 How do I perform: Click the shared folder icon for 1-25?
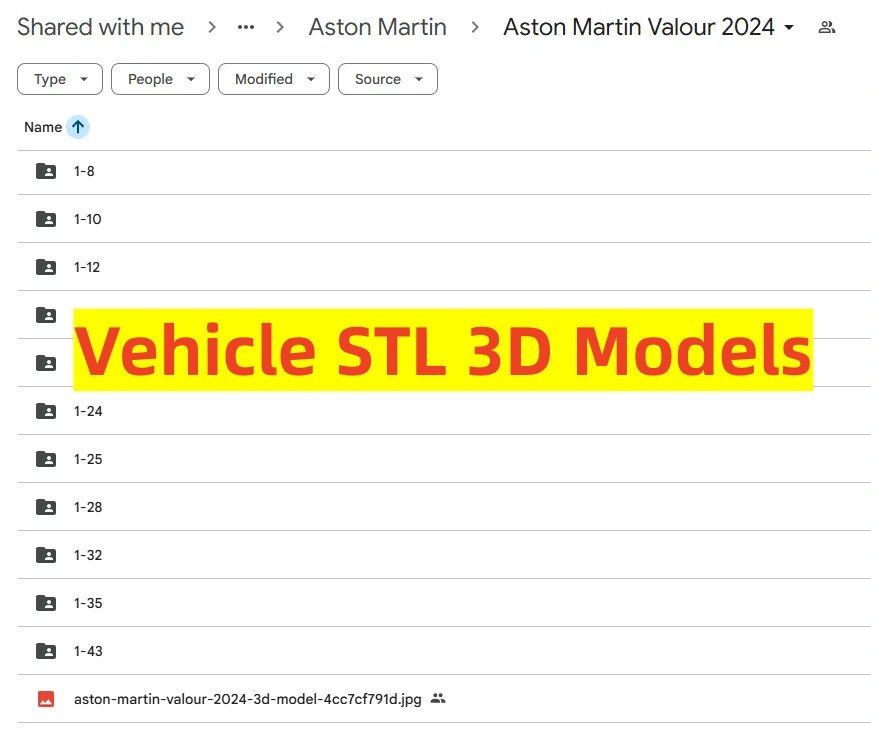tap(46, 459)
